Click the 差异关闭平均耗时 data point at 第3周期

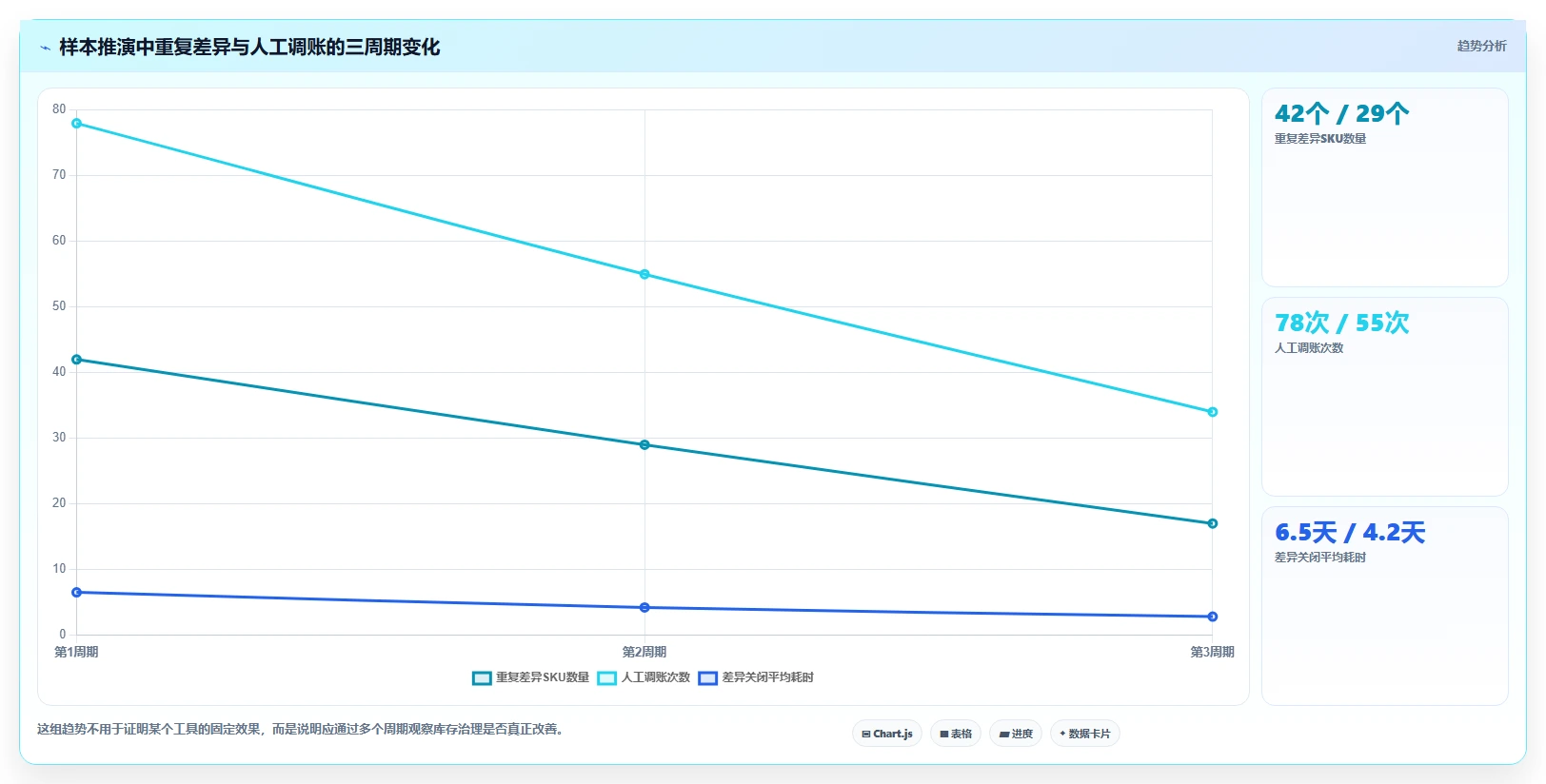click(1213, 617)
